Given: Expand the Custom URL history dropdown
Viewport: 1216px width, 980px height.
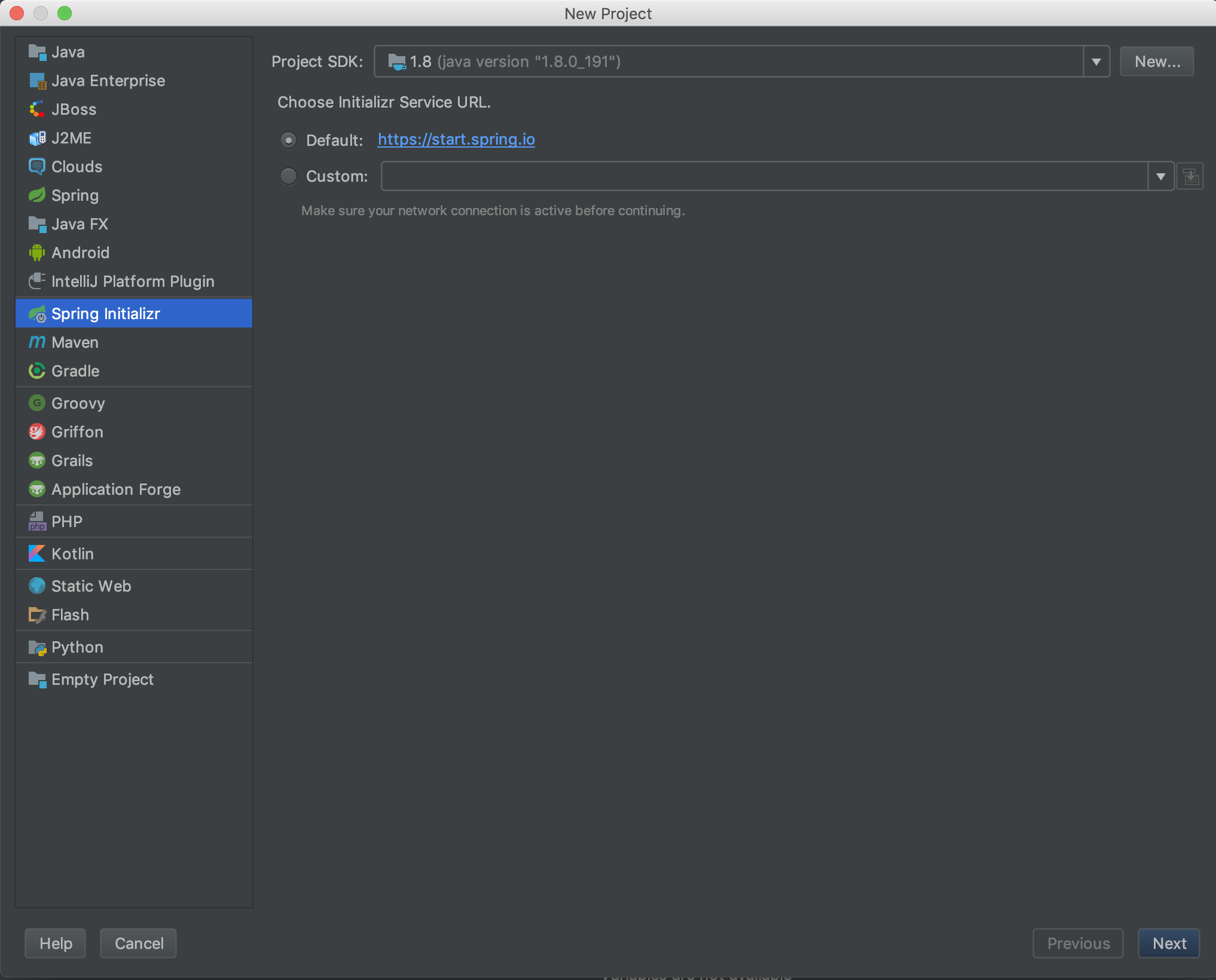Looking at the screenshot, I should pos(1161,176).
